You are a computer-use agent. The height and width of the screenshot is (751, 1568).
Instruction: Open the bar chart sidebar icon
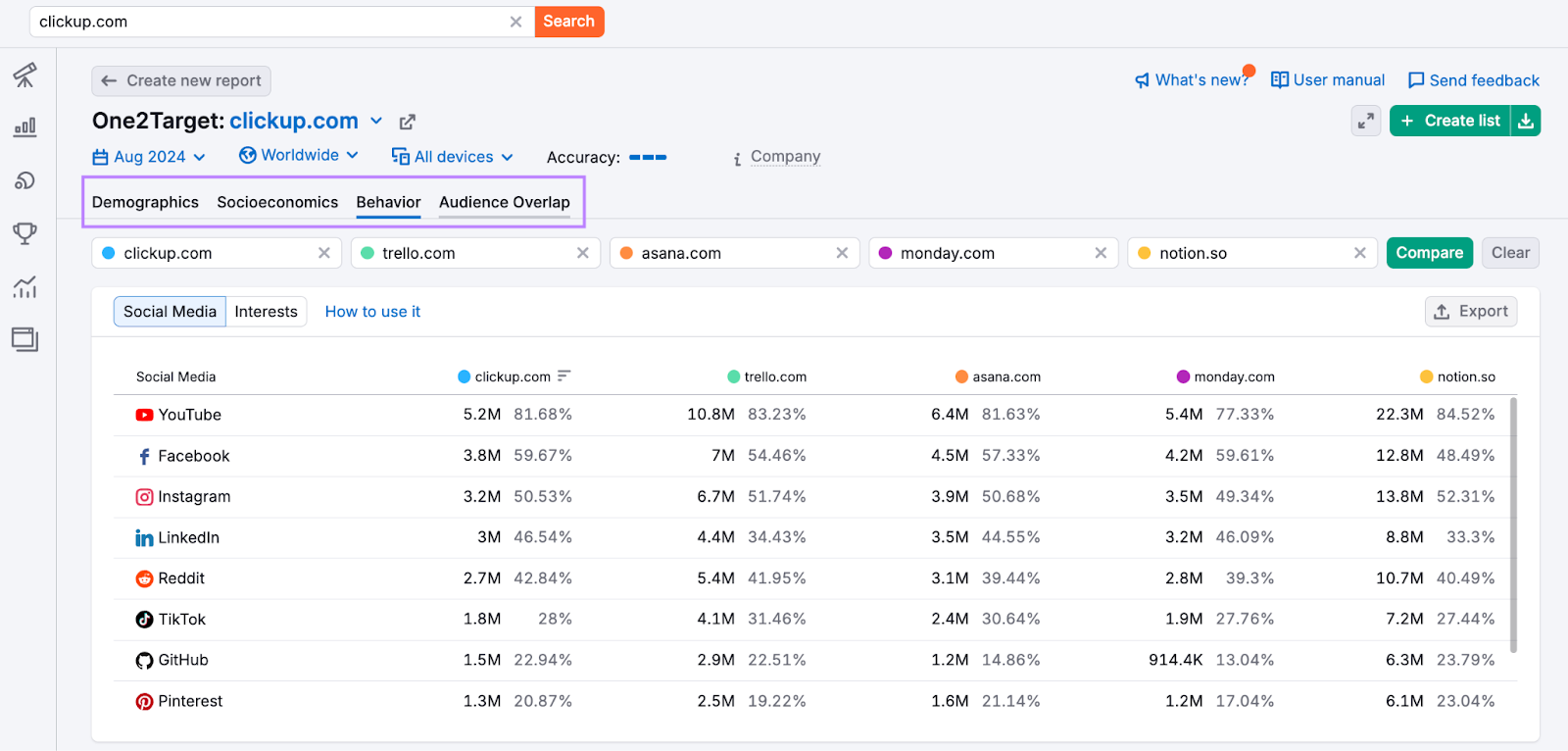click(x=24, y=127)
